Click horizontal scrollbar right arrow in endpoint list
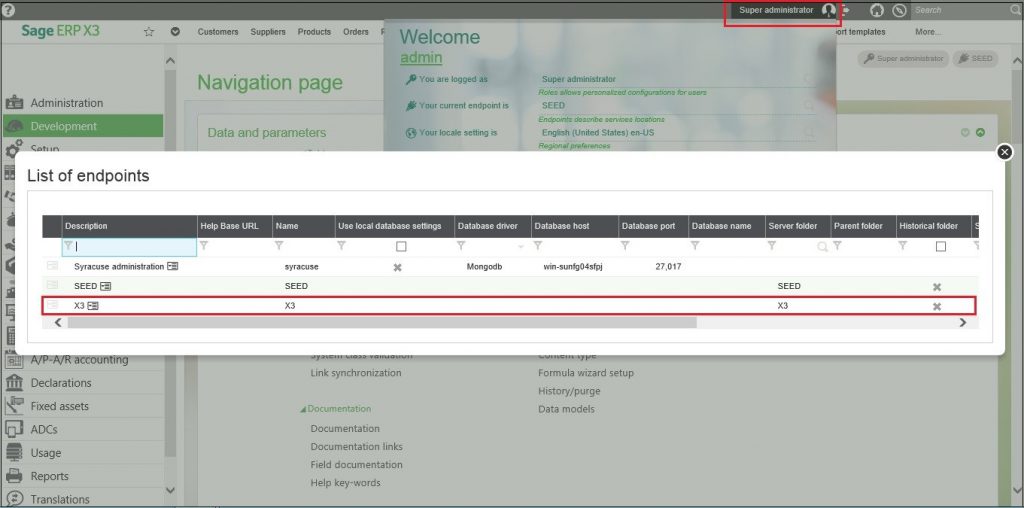Image resolution: width=1024 pixels, height=508 pixels. coord(963,323)
